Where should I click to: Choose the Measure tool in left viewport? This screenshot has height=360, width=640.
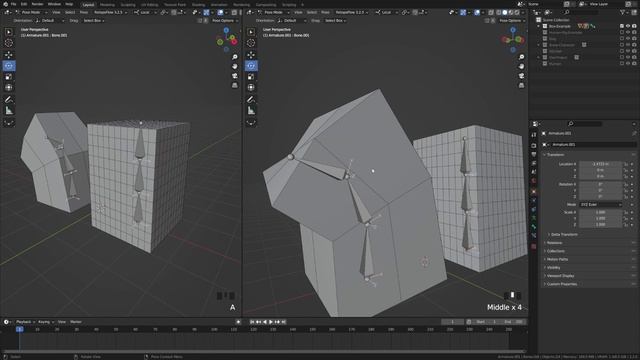[x=9, y=111]
